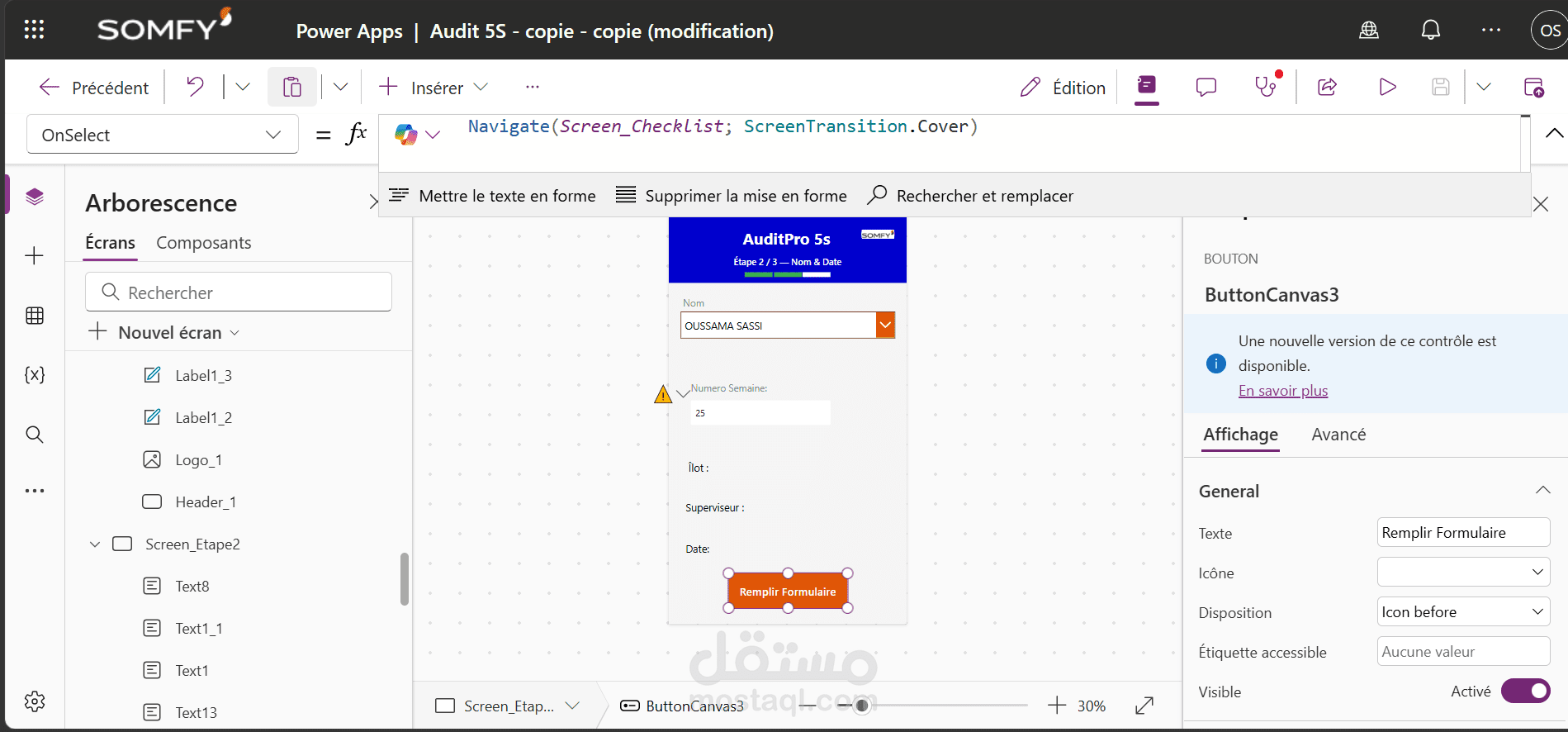
Task: Click Nouvel écran
Action: [x=165, y=332]
